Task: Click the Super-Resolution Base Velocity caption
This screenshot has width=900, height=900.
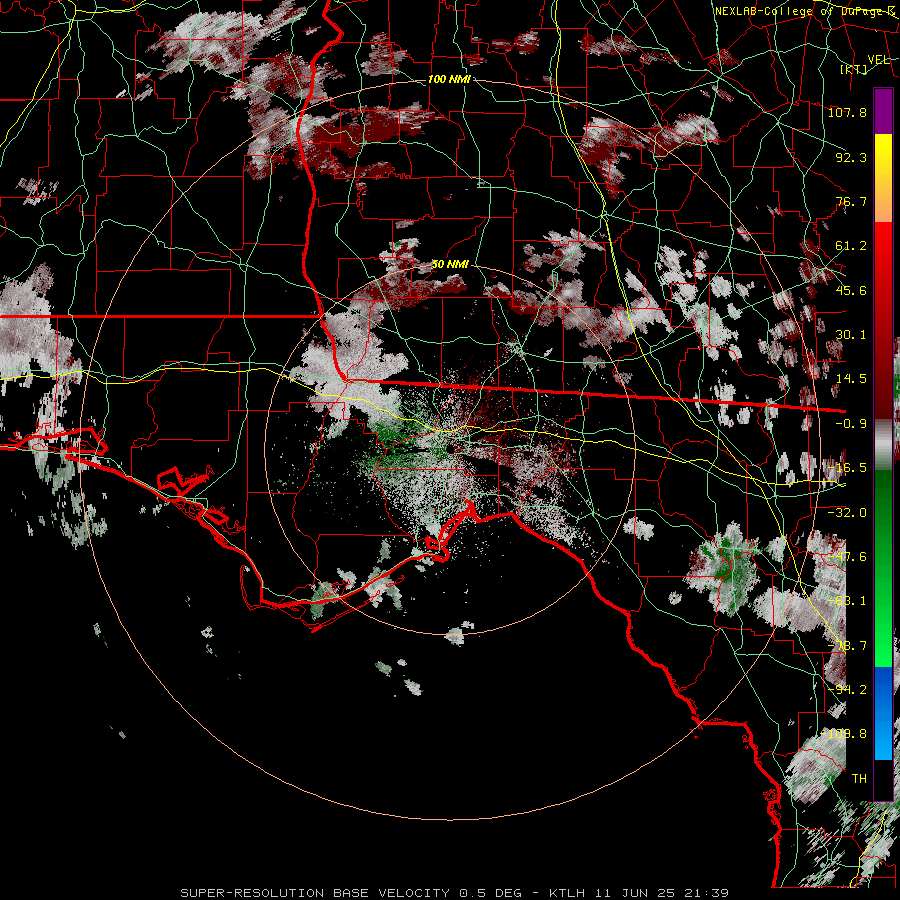Action: (x=455, y=893)
